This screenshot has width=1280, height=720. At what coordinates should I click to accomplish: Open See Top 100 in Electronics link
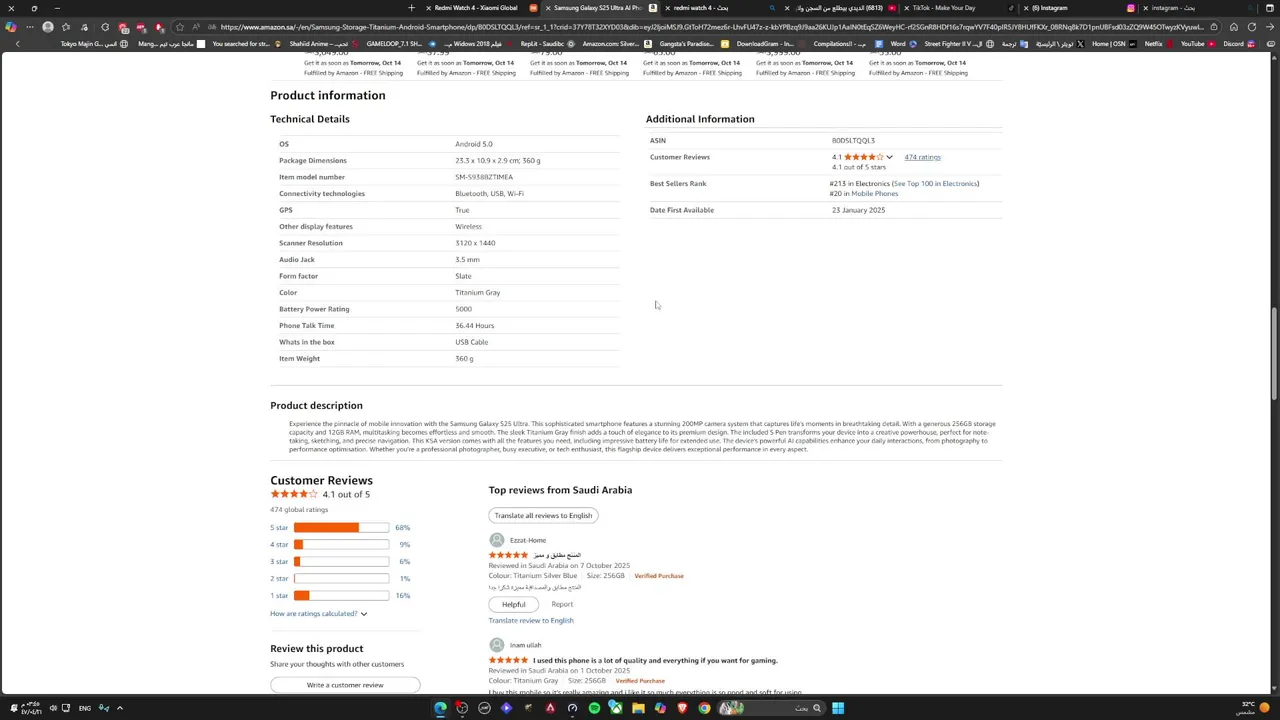pos(935,184)
